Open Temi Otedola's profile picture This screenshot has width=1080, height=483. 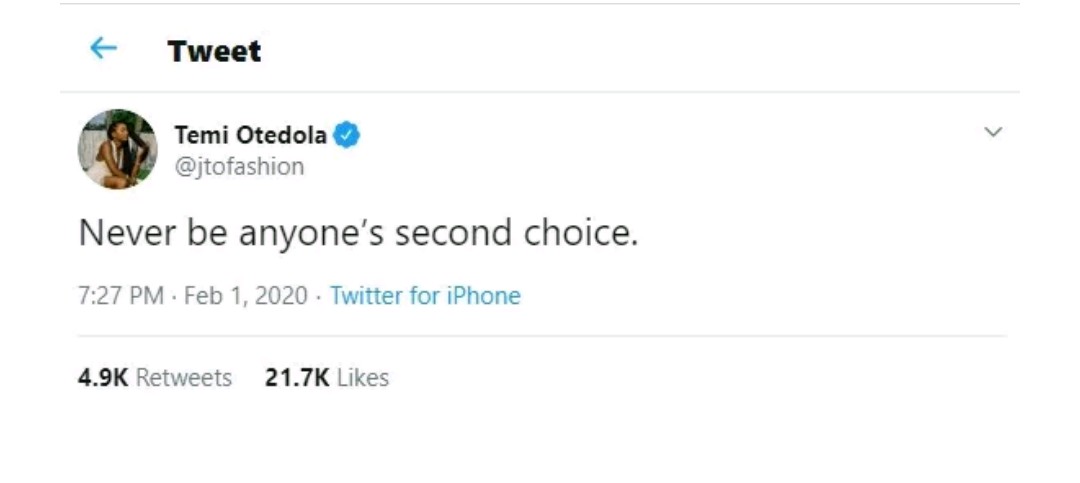point(117,149)
